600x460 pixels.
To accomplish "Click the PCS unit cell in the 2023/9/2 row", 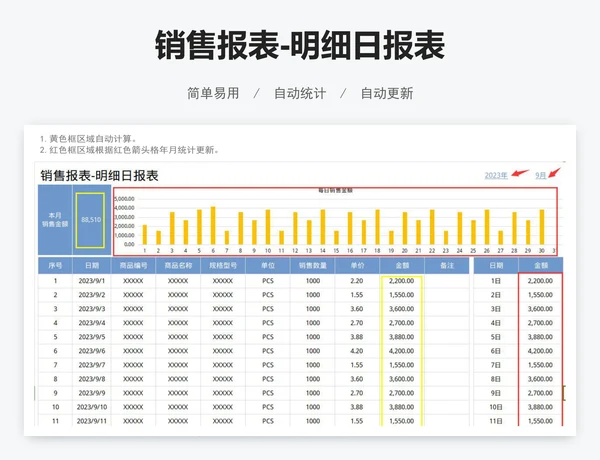I will click(x=267, y=295).
